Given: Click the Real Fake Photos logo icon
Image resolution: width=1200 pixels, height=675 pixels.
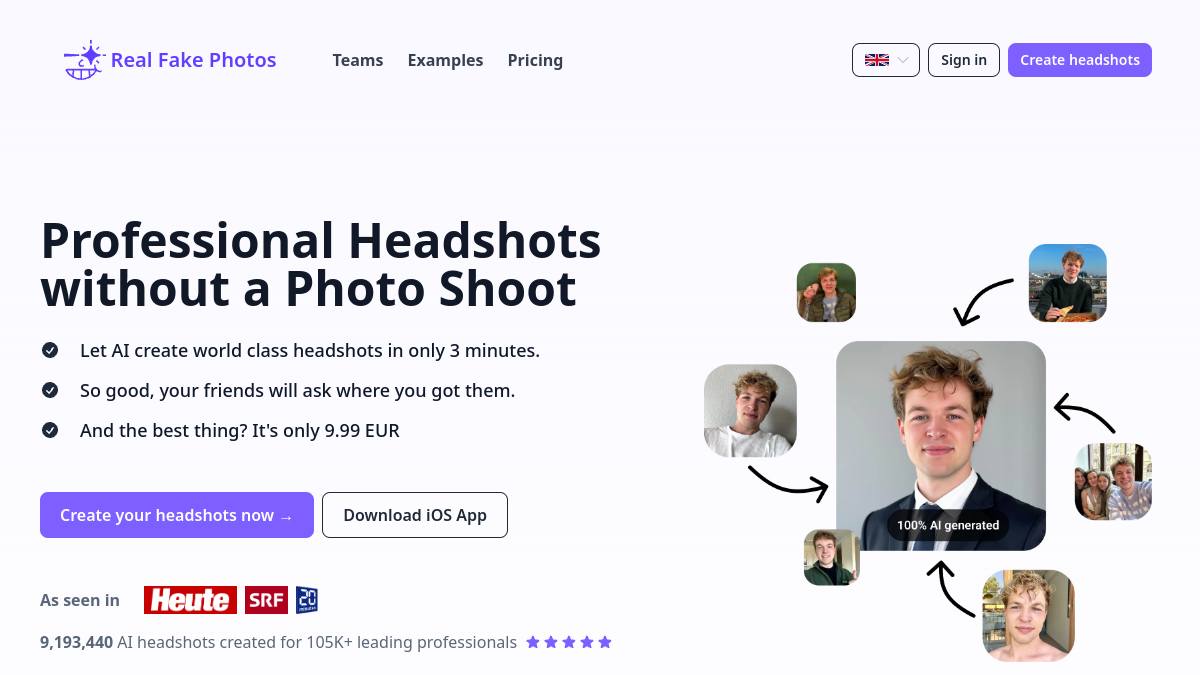Looking at the screenshot, I should 84,60.
